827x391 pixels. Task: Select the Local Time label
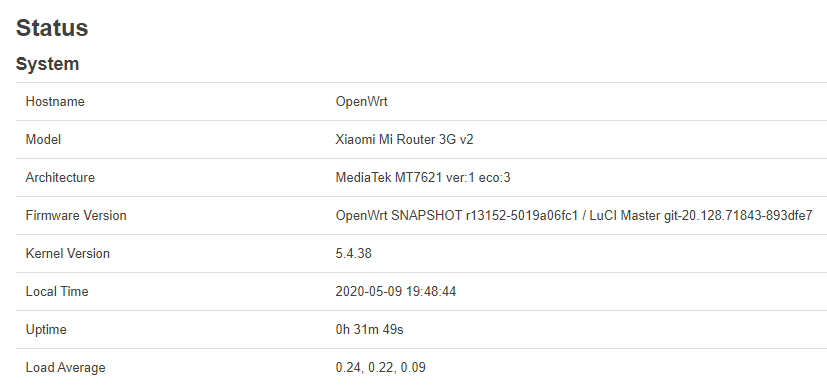[57, 291]
